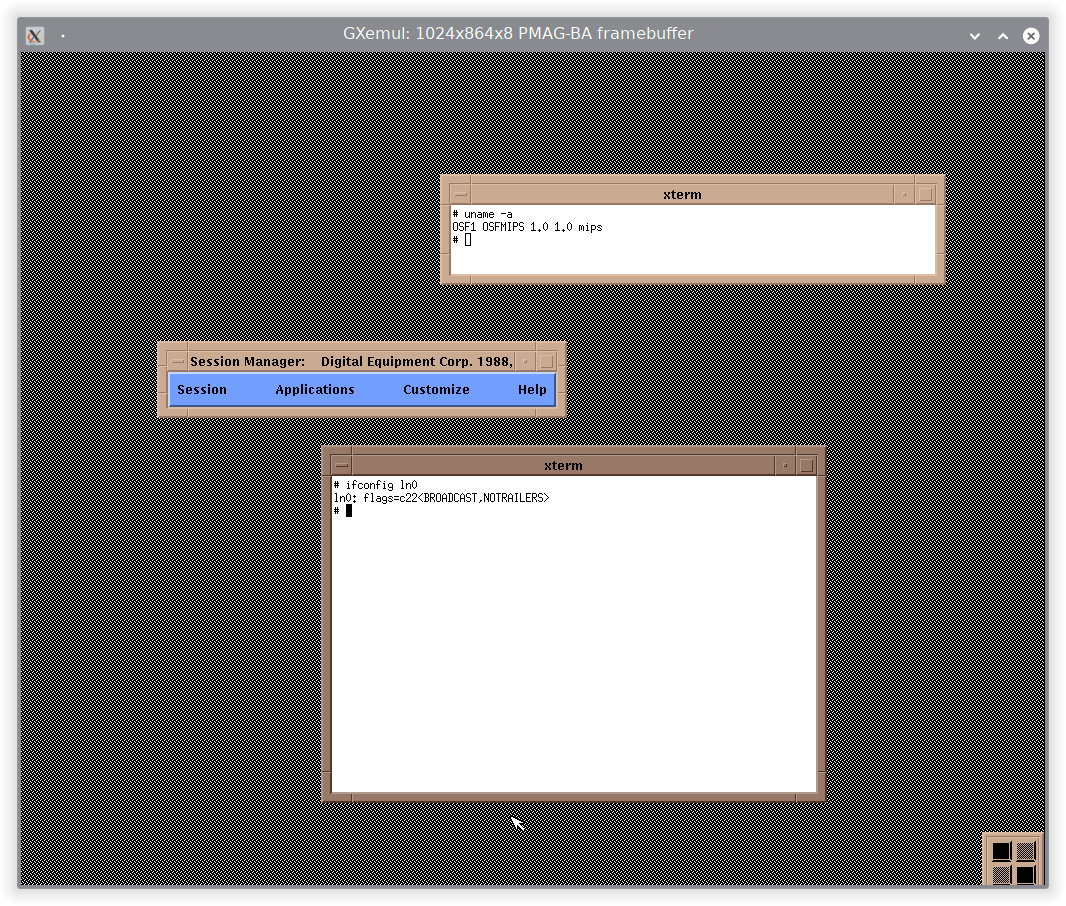Open the Customize menu in Session Manager
The height and width of the screenshot is (906, 1066).
(x=436, y=389)
